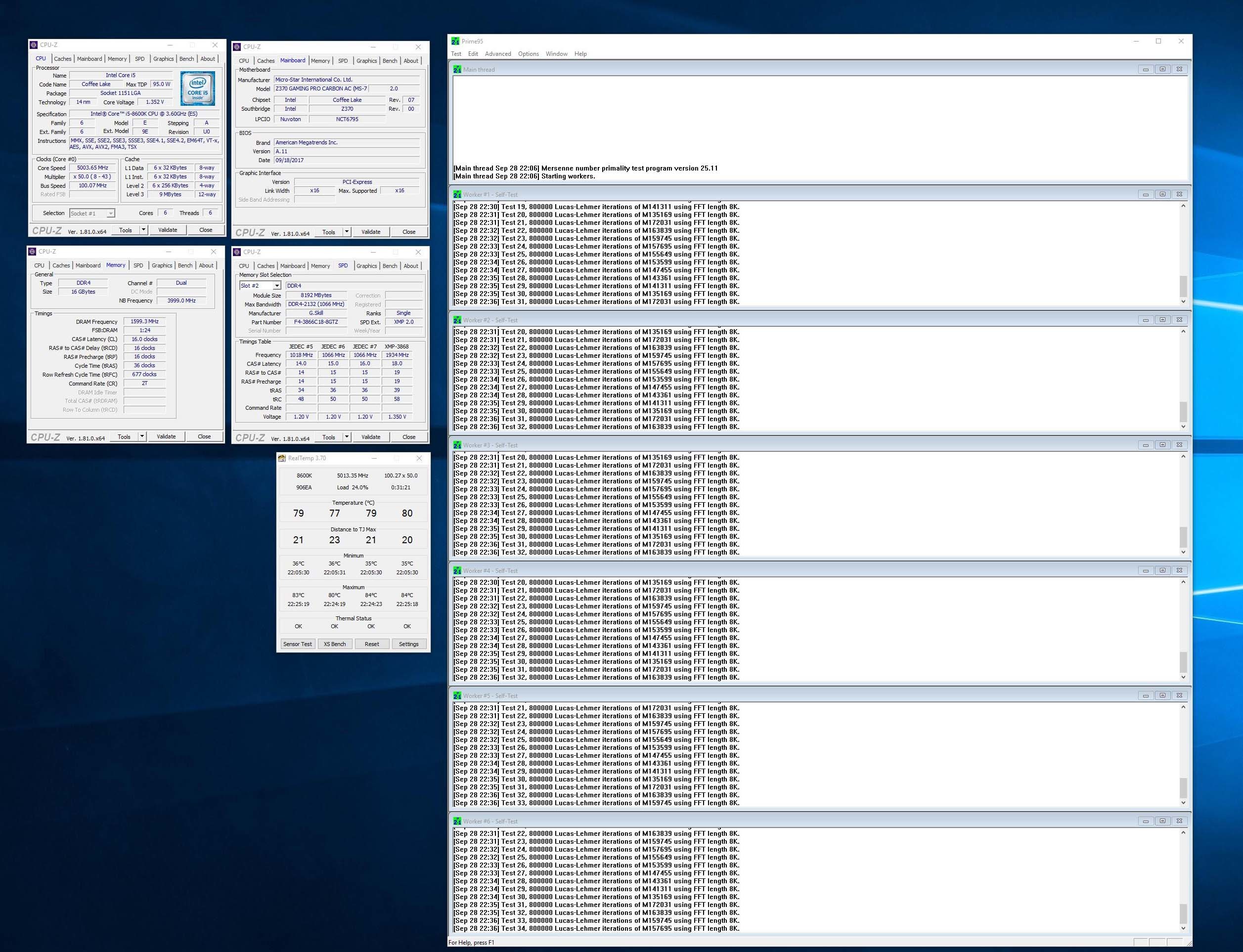Click CPU-Z icon in SPD window title bar

237,252
